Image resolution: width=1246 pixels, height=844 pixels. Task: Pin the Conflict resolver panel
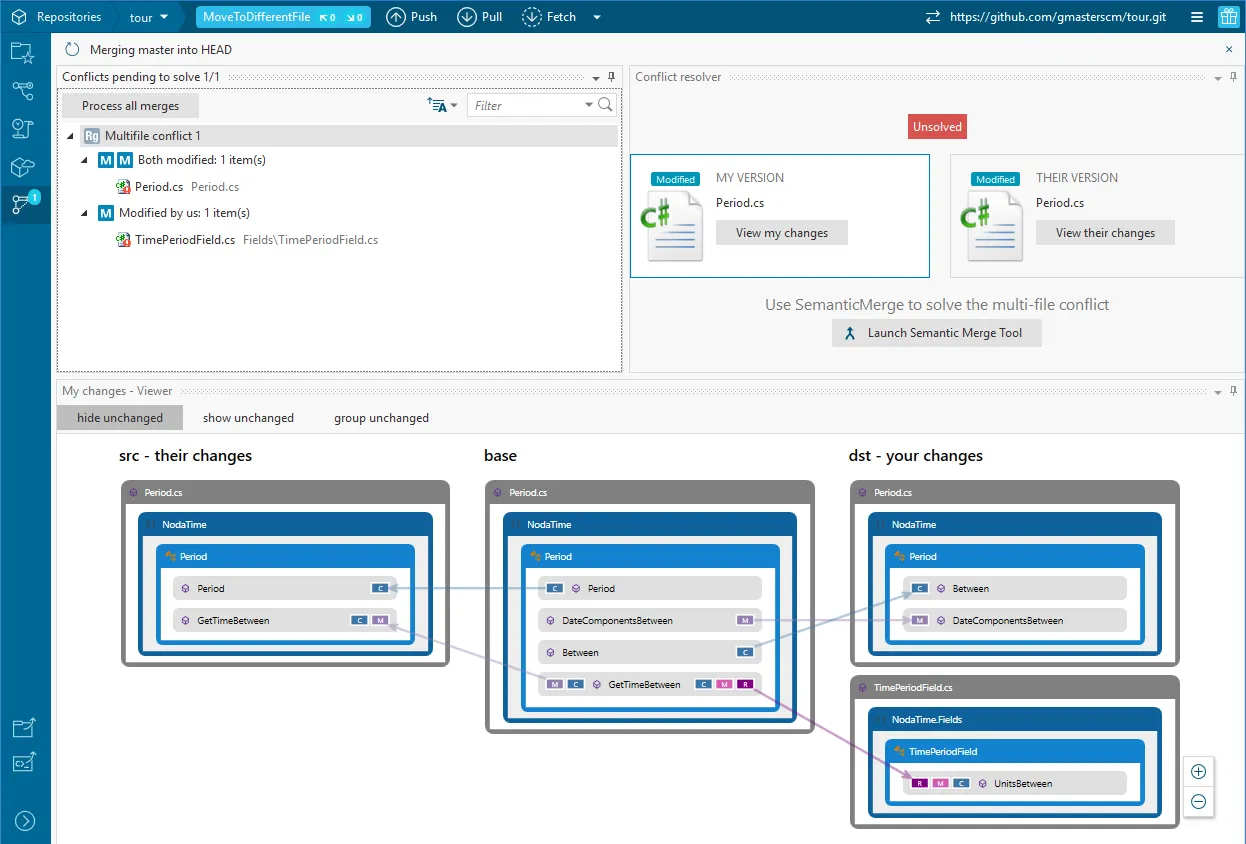pos(1233,77)
